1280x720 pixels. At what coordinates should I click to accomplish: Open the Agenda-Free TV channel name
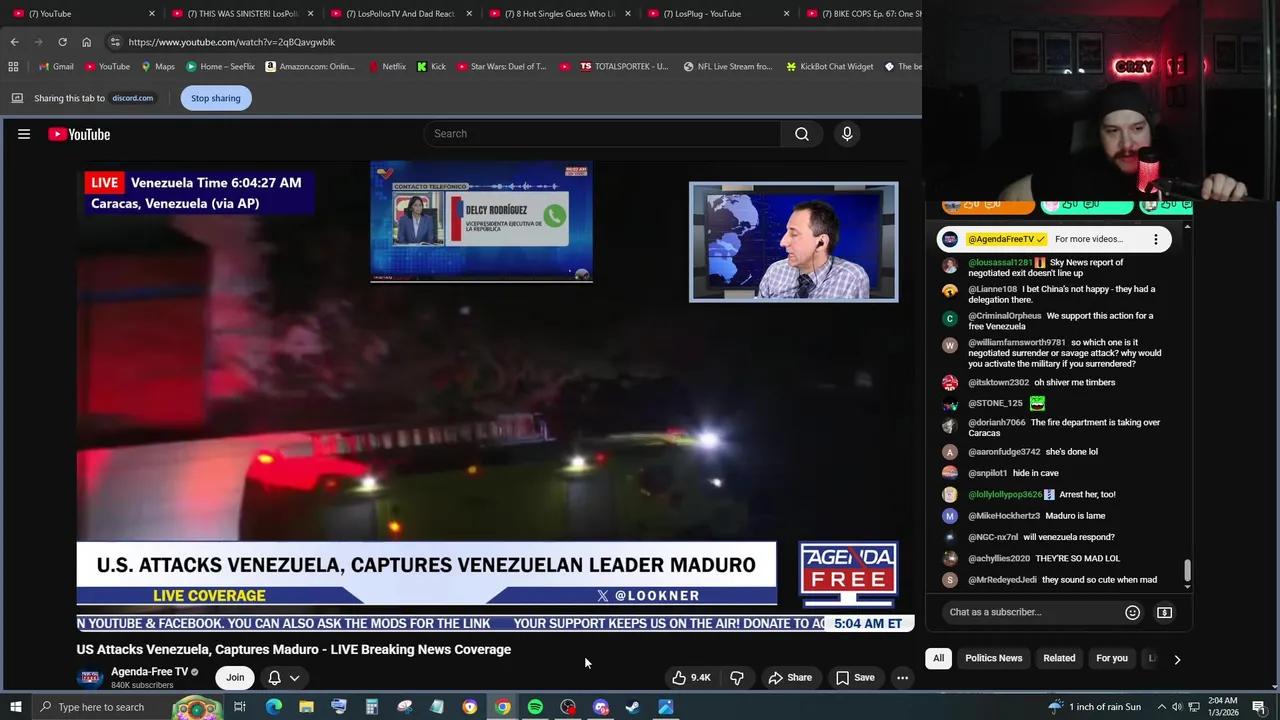pos(149,672)
